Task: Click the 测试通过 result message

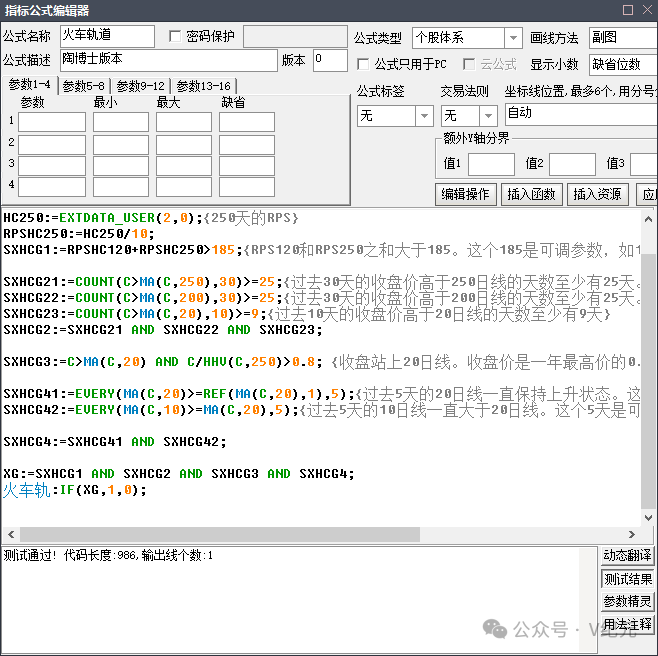Action: [x=108, y=556]
